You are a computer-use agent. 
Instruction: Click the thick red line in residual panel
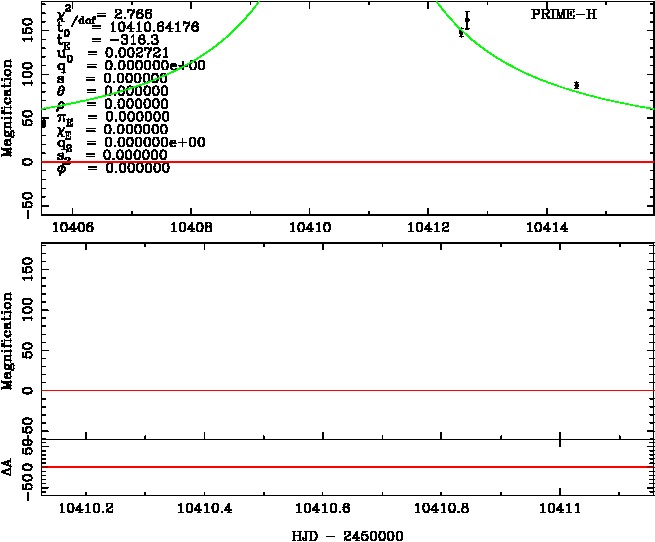(x=350, y=467)
